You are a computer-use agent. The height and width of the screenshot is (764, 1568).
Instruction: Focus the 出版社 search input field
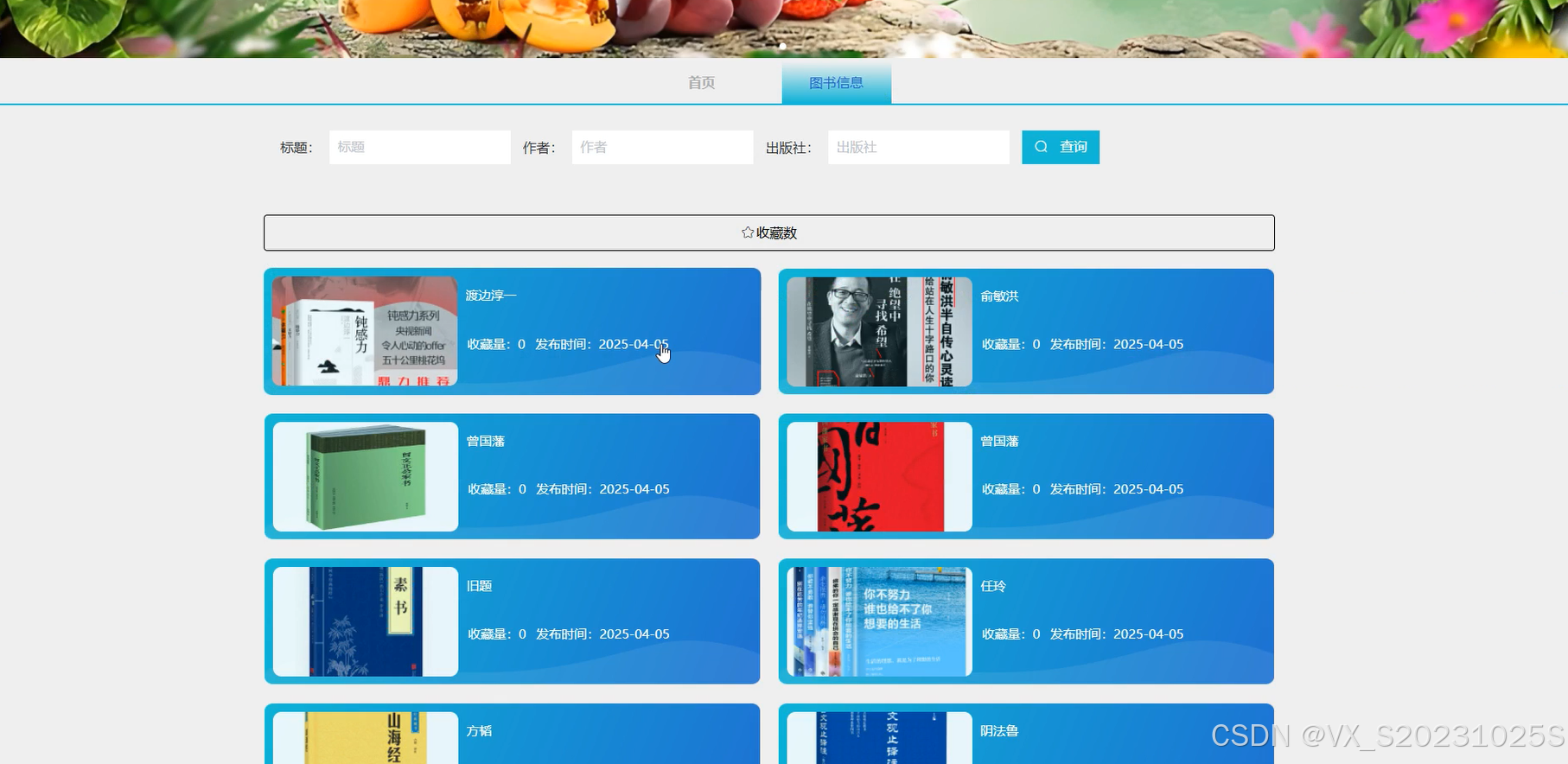(918, 147)
